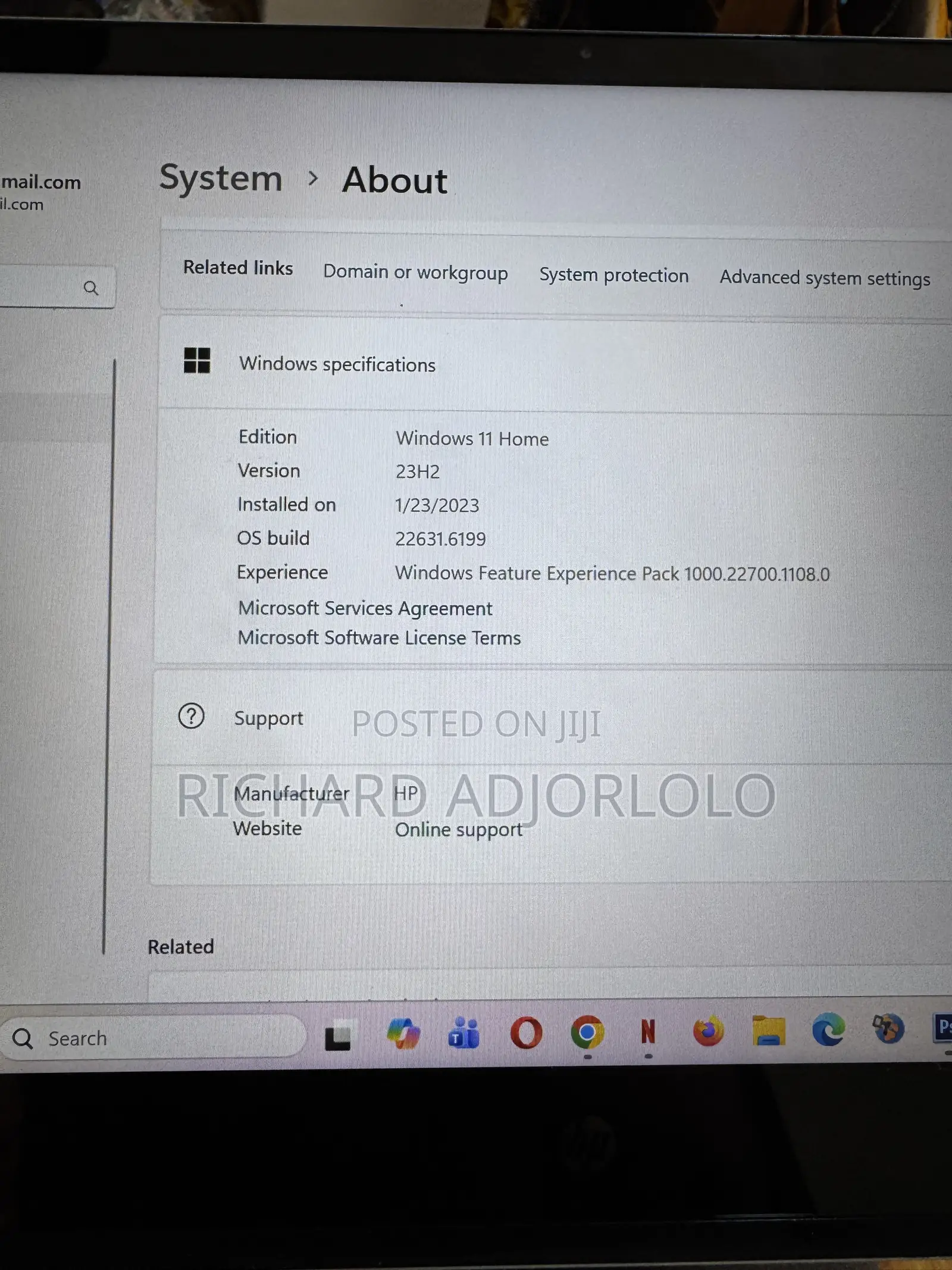
Task: Open HP Online support link
Action: [459, 830]
